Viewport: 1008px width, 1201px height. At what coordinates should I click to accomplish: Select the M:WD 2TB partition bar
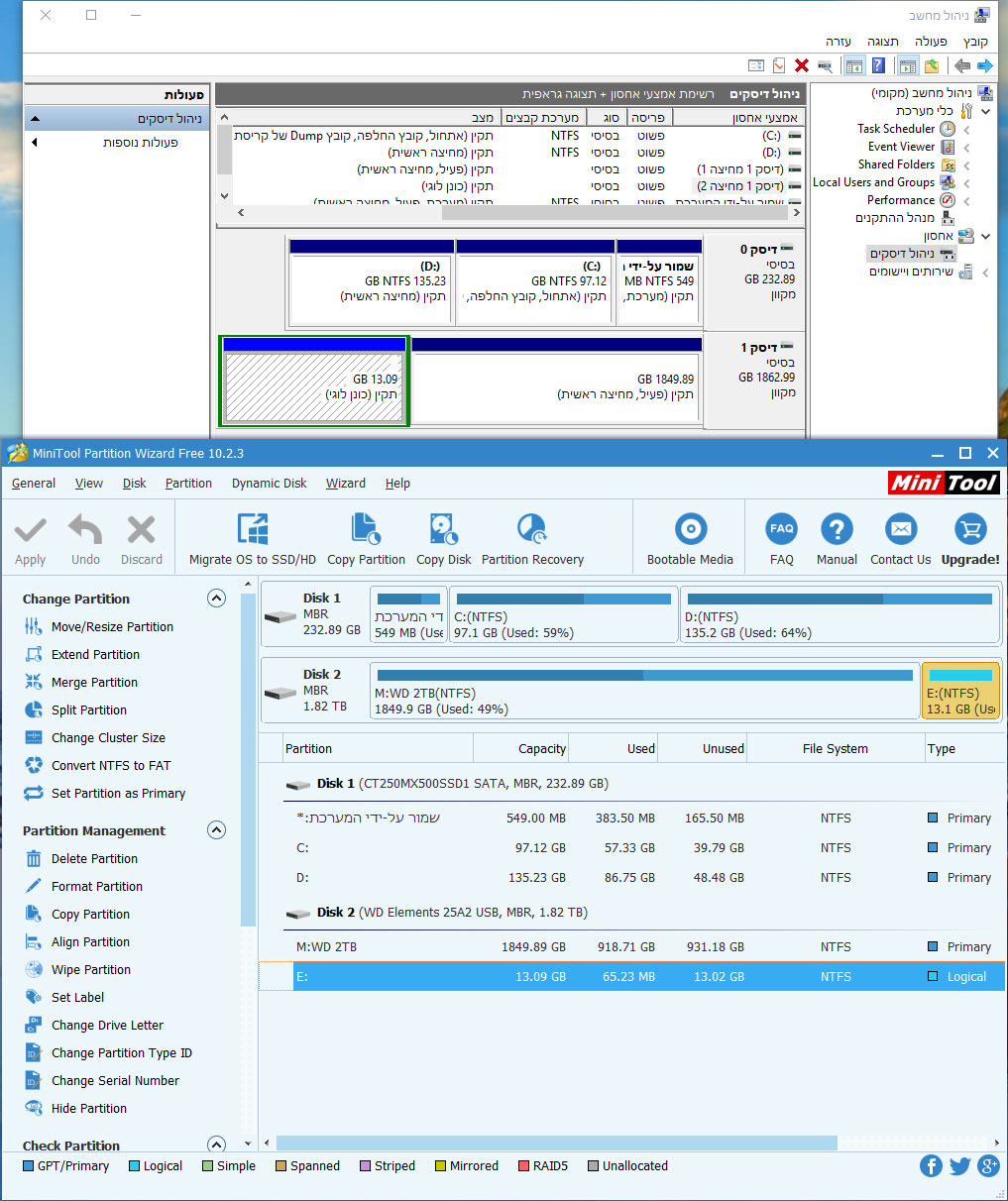point(644,691)
